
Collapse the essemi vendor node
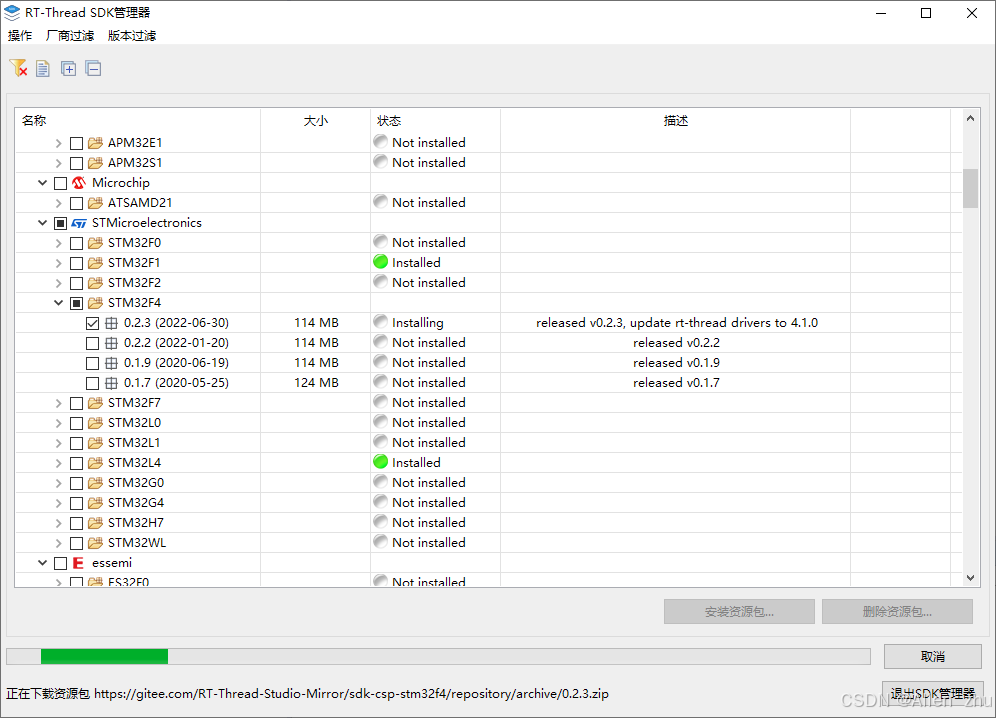point(43,563)
